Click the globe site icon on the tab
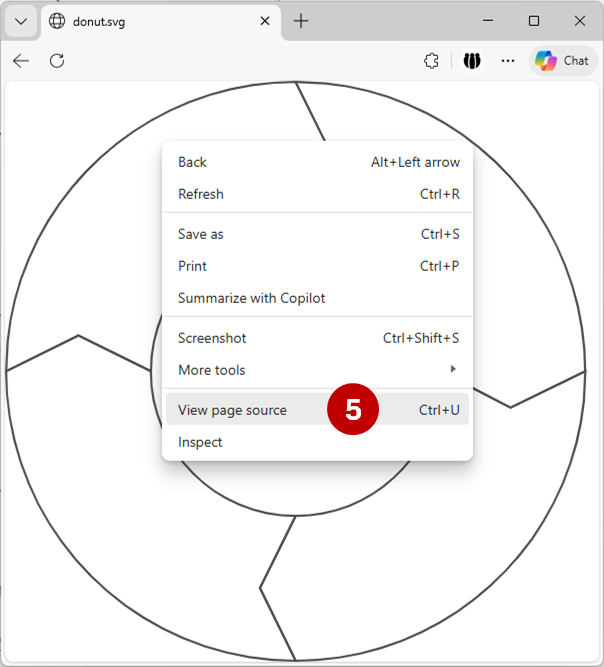Viewport: 604px width, 667px height. pyautogui.click(x=57, y=21)
